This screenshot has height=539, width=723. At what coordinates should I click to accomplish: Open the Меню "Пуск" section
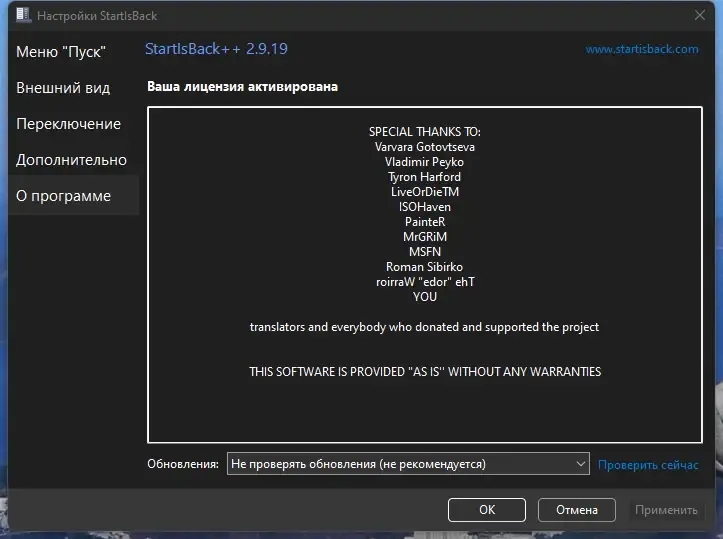coord(61,52)
